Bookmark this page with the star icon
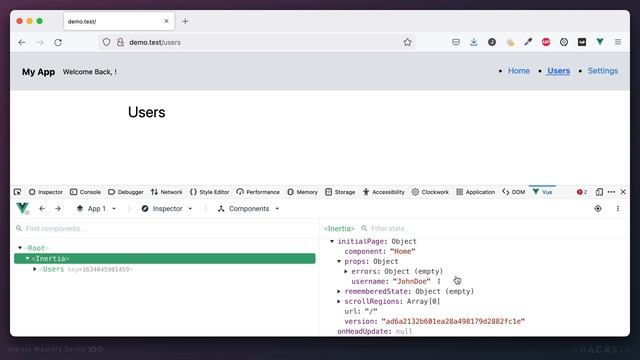 point(407,42)
